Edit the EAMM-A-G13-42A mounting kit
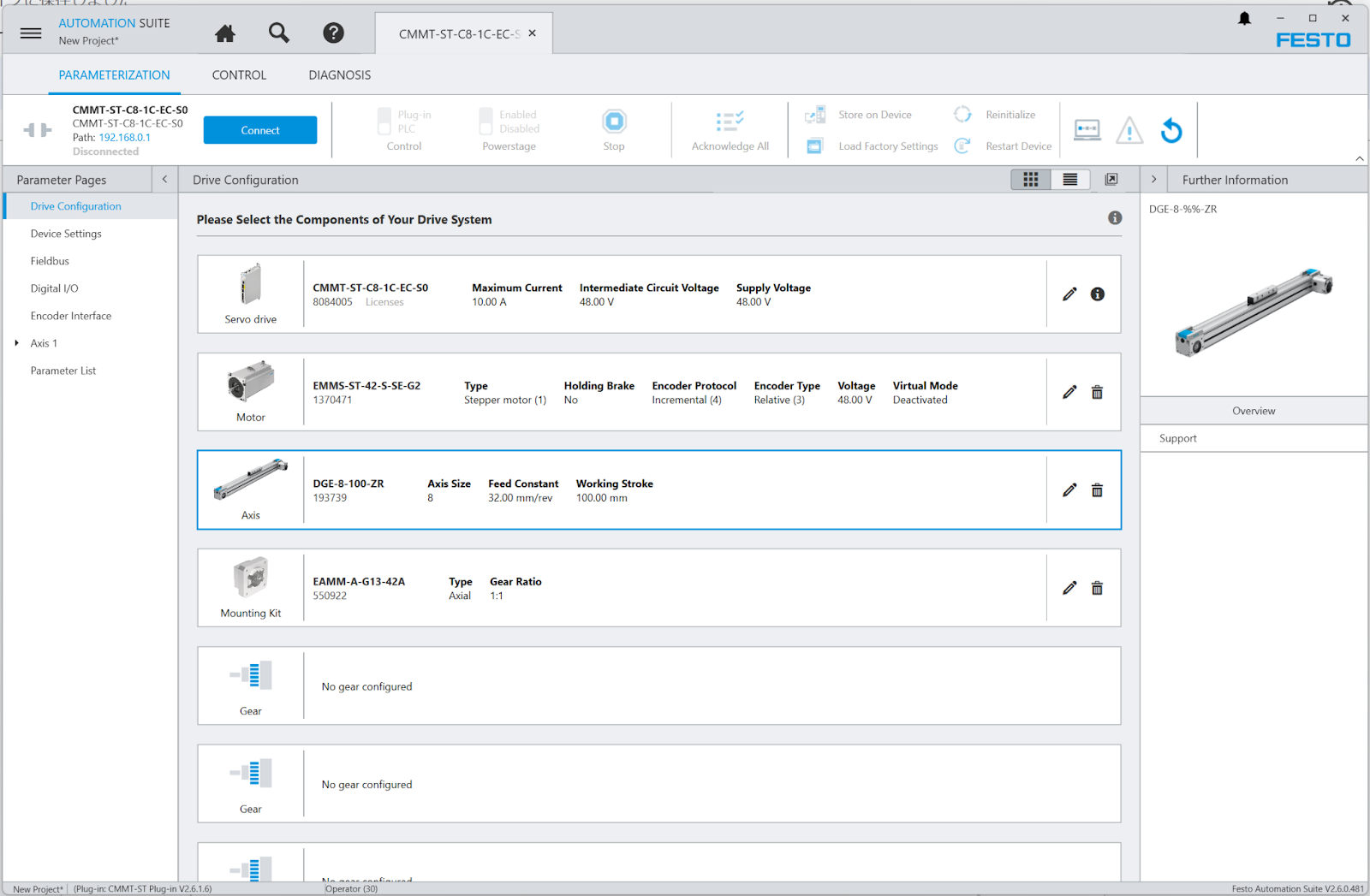1370x896 pixels. coord(1069,588)
